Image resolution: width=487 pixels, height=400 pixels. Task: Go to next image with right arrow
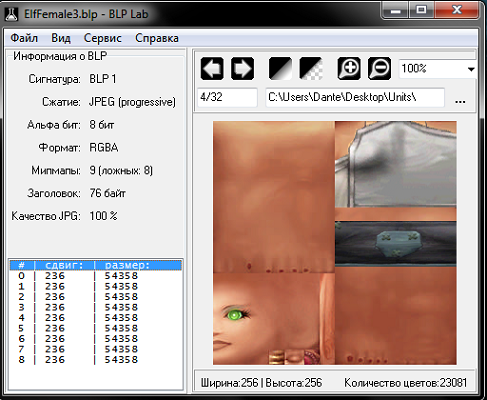pyautogui.click(x=242, y=69)
